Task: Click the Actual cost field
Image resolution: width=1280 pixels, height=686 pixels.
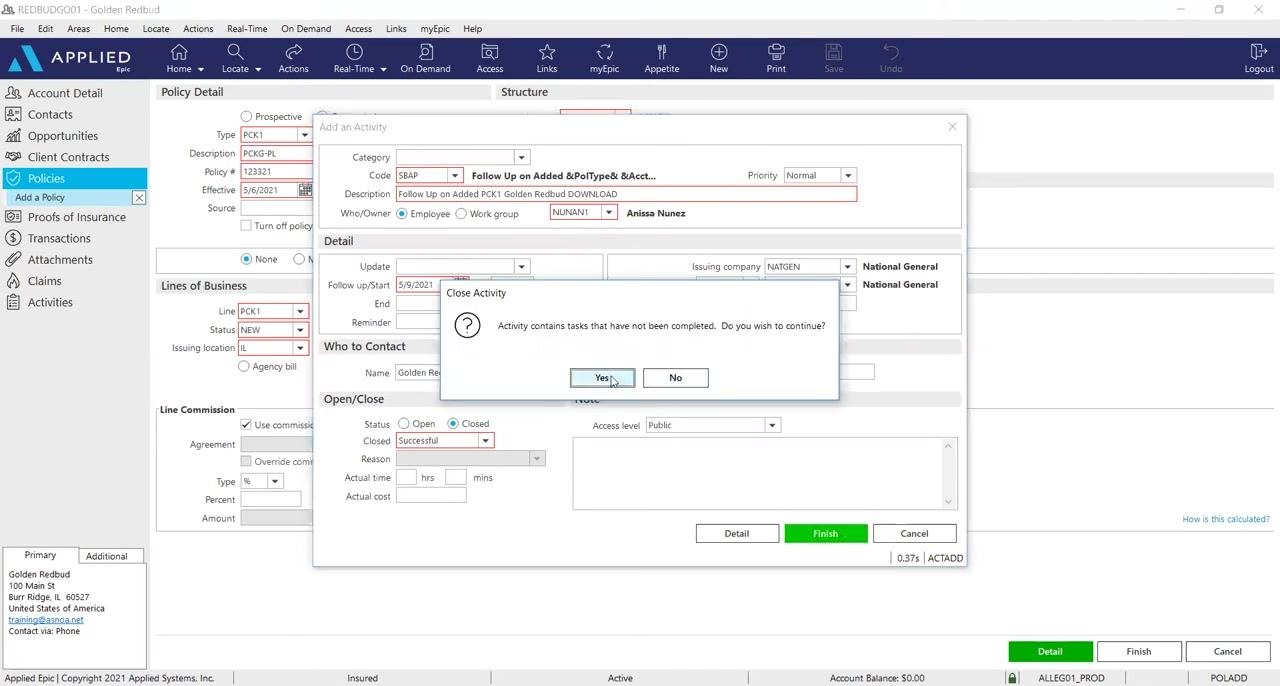Action: pos(431,496)
